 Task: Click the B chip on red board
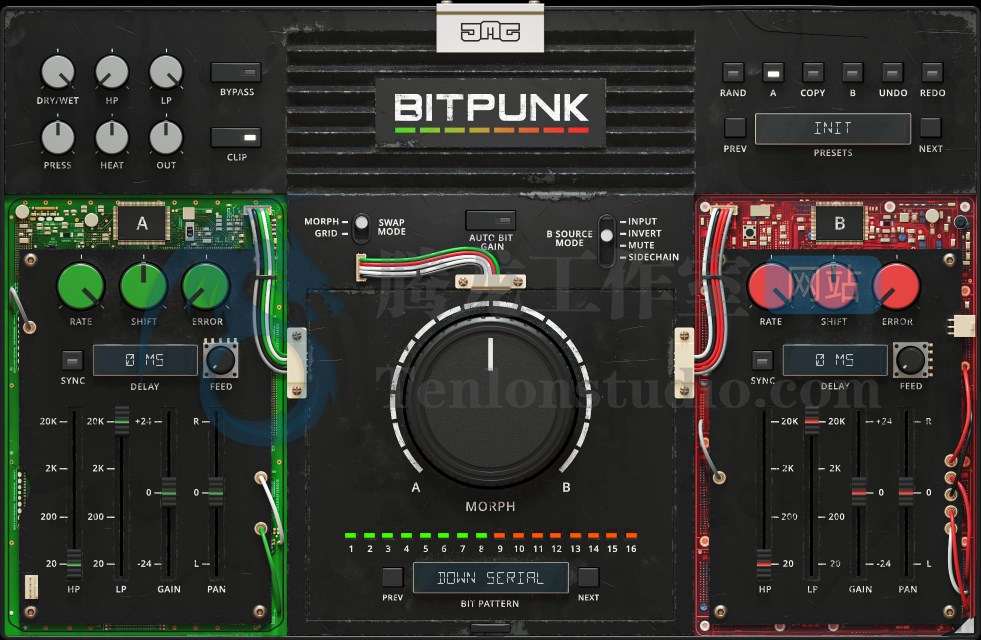[840, 223]
